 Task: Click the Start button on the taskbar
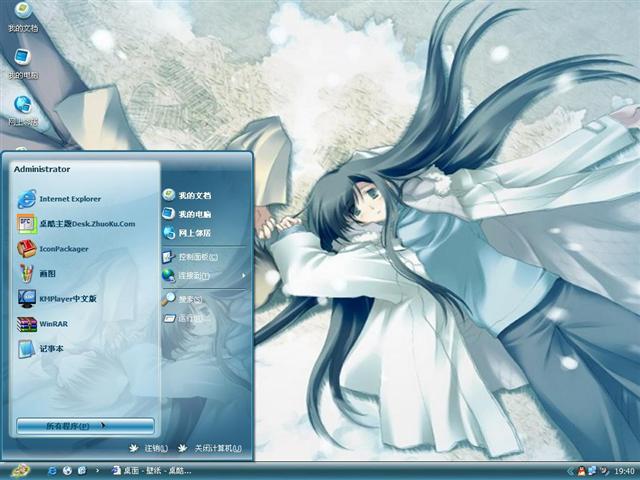pos(19,470)
